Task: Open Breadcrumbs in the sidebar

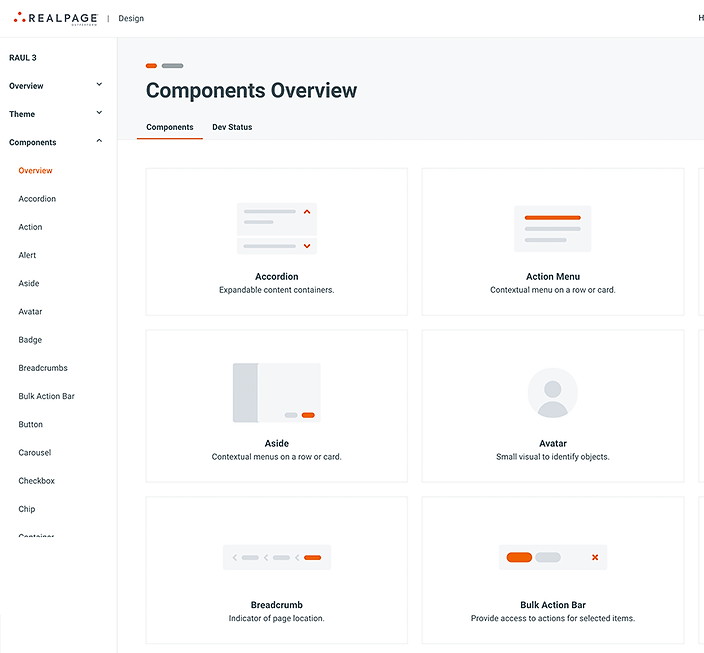Action: pos(43,368)
